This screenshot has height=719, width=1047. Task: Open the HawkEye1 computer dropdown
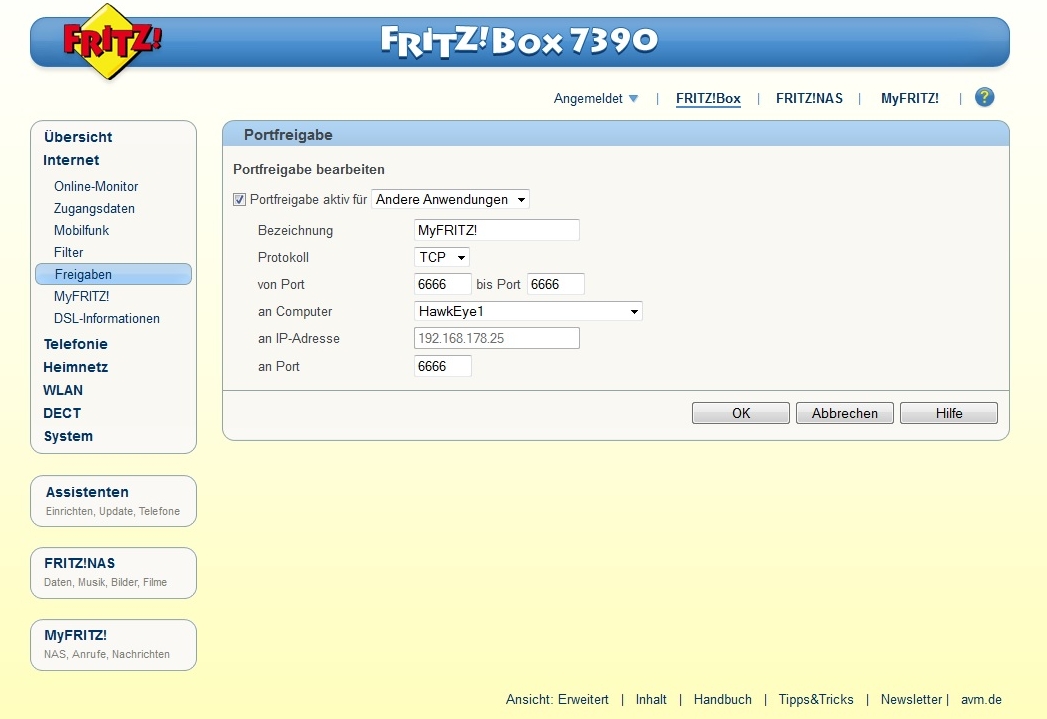tap(528, 311)
